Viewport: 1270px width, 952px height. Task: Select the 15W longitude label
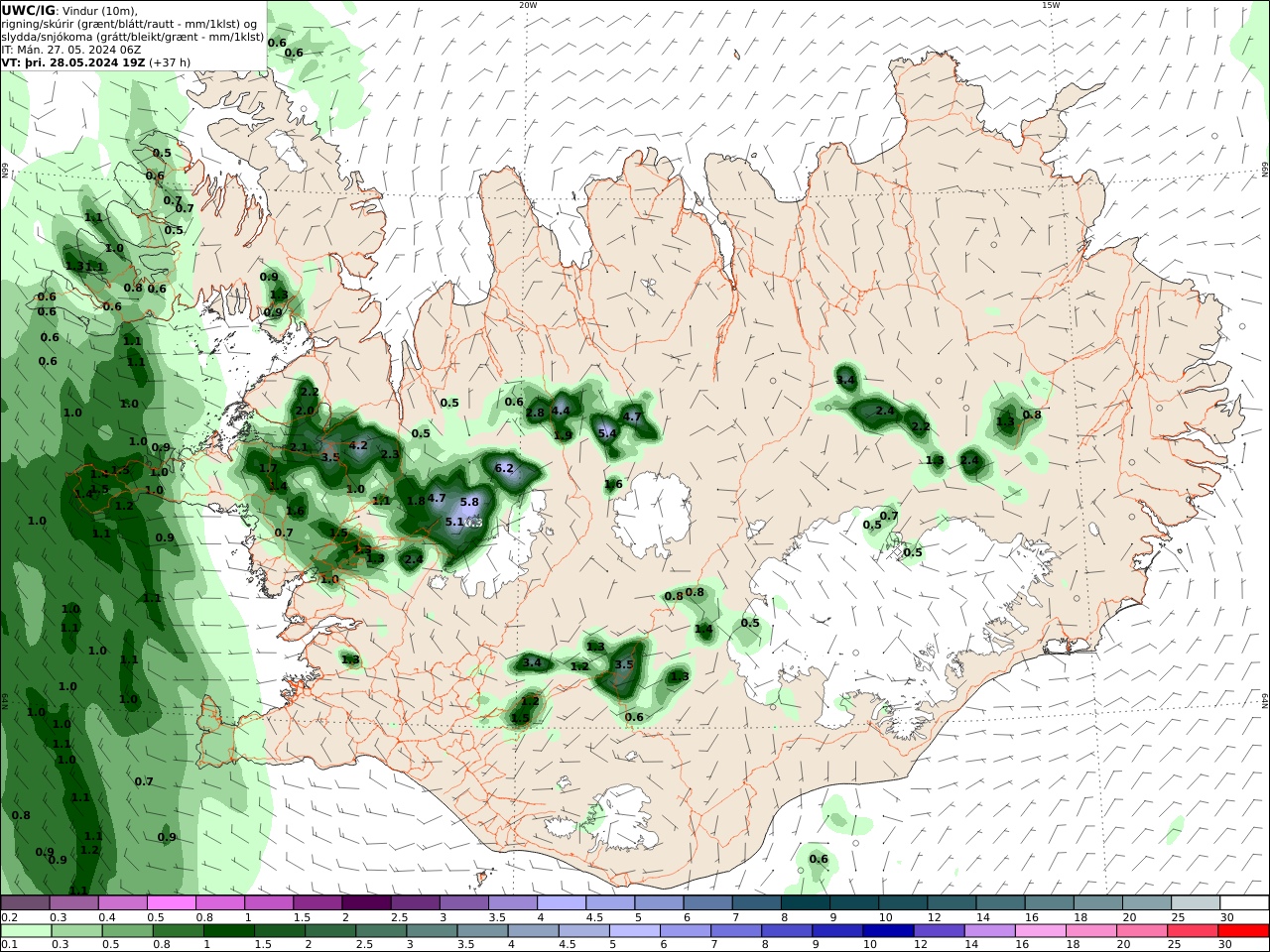(1051, 5)
